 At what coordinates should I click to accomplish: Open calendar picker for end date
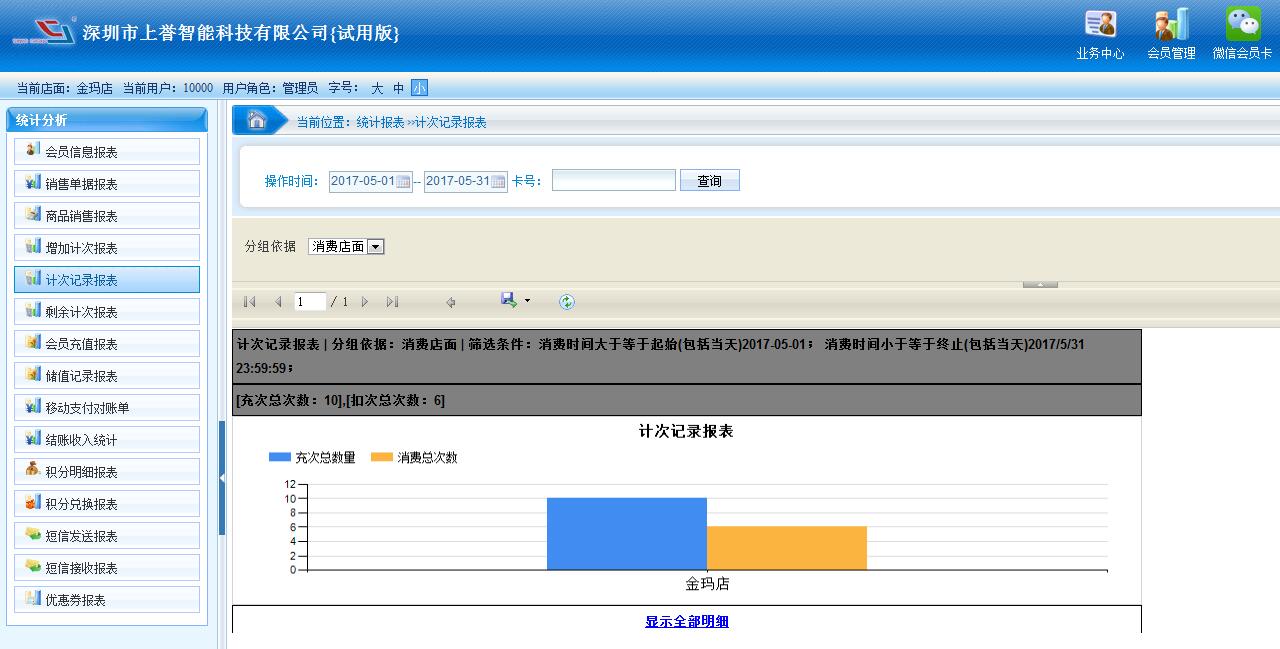pos(498,182)
